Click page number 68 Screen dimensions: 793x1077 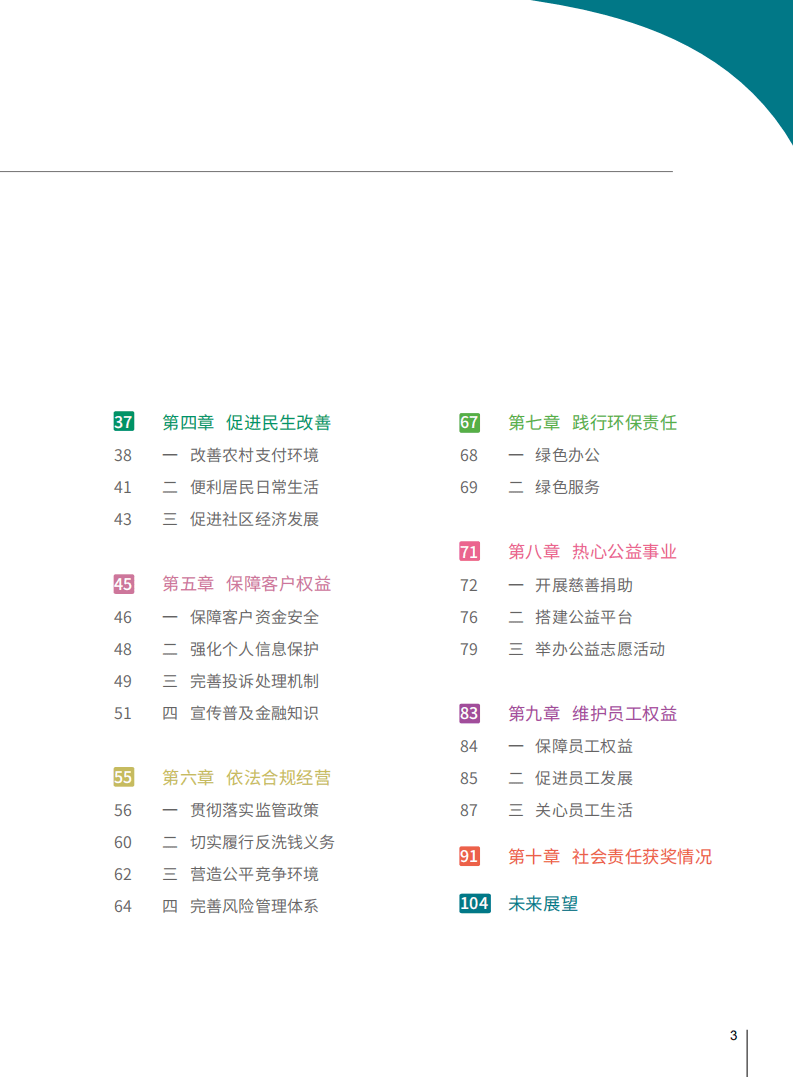click(469, 455)
